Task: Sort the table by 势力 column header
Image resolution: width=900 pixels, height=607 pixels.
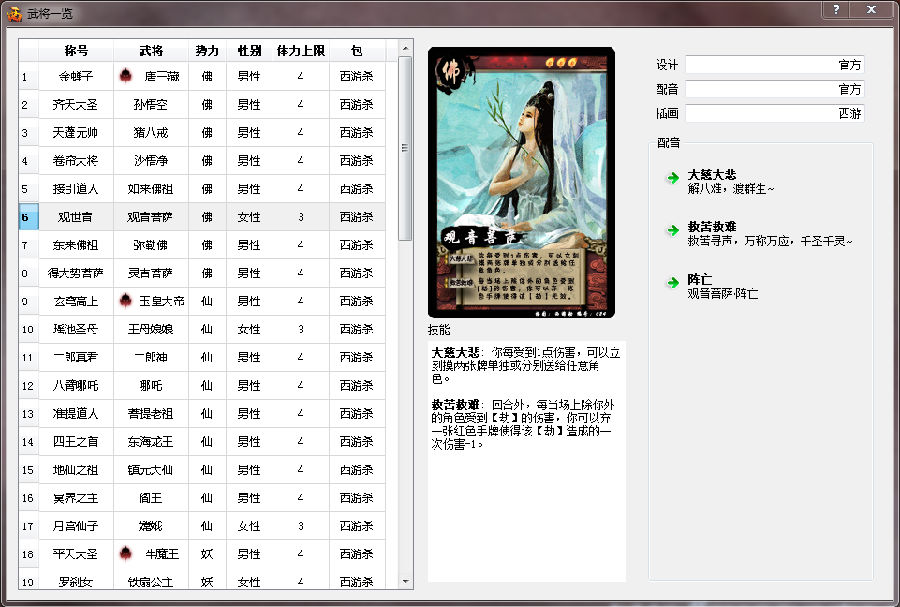Action: (x=207, y=50)
